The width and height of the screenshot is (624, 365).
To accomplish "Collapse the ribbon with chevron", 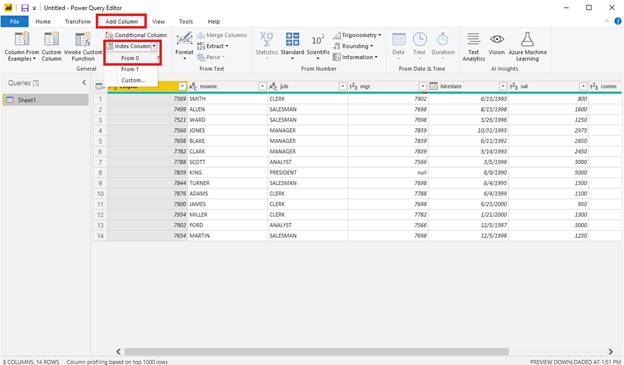I will click(606, 21).
